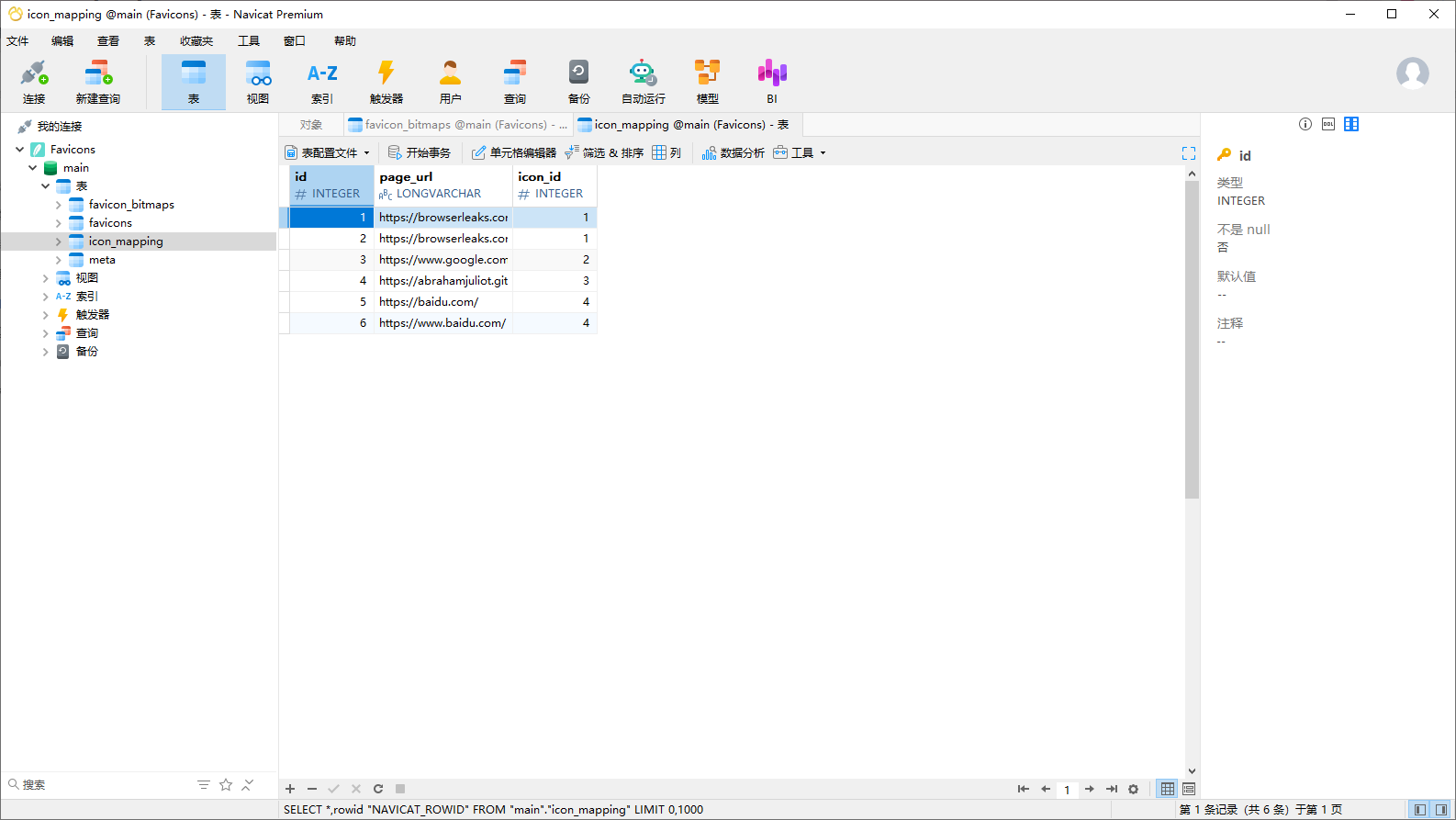Switch to the 对象 tab
1456x820 pixels.
[311, 125]
